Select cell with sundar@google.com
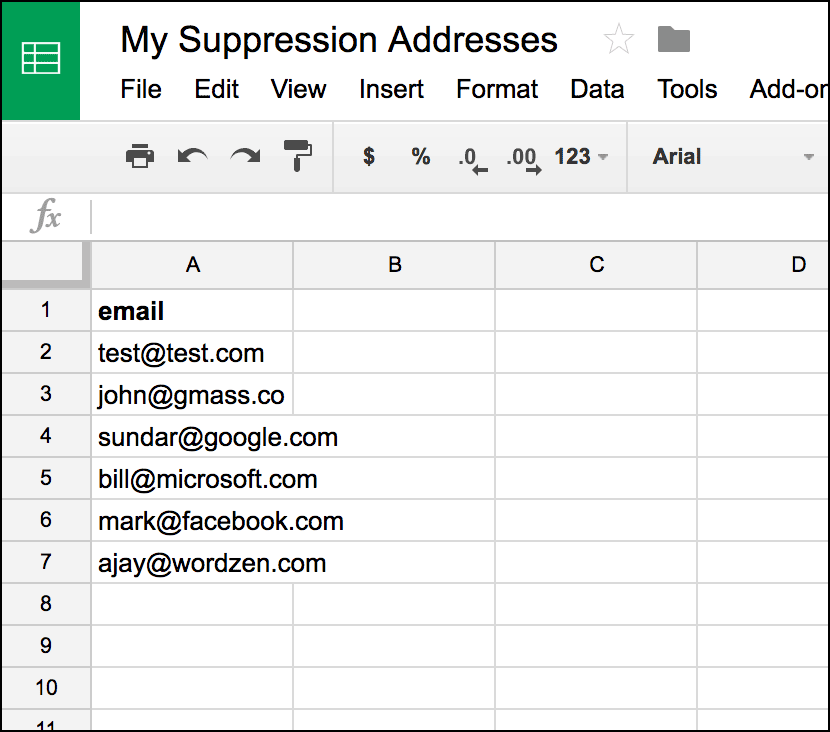The width and height of the screenshot is (830, 732). tap(192, 437)
